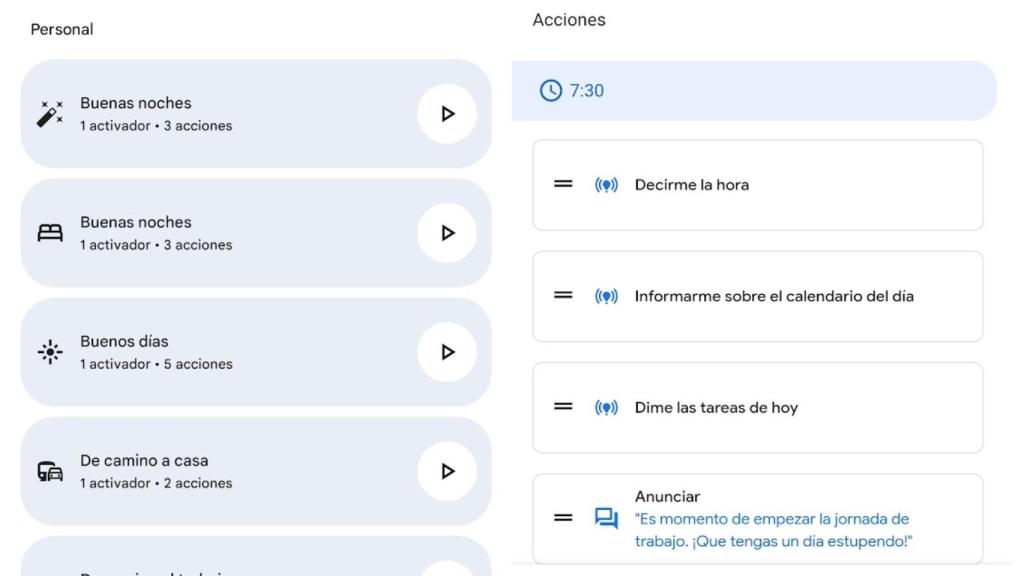
Task: Open the Decirme la hora action card
Action: pos(757,185)
